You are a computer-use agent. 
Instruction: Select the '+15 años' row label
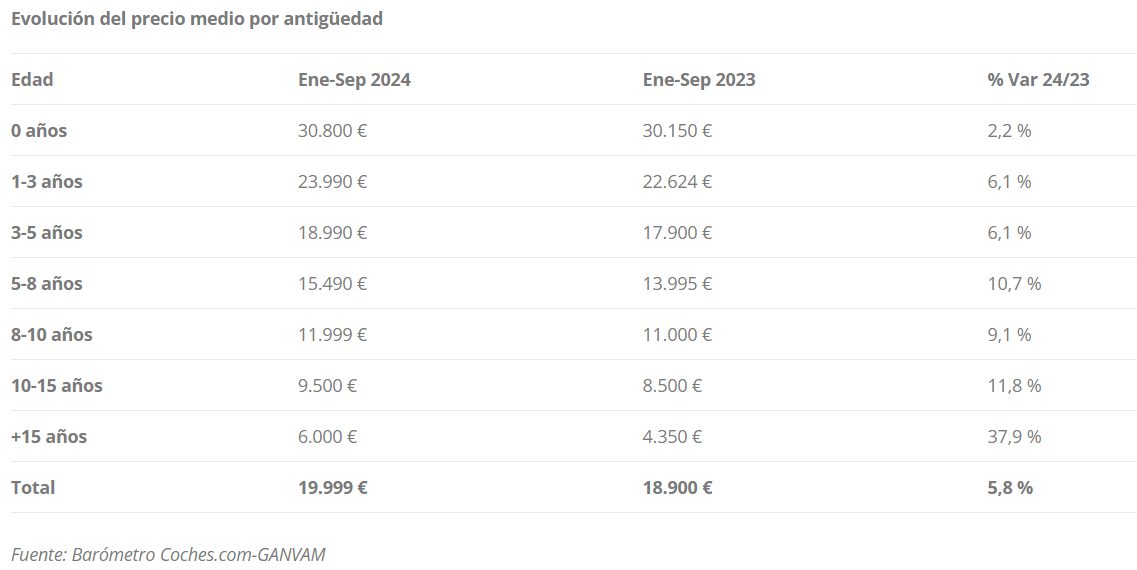49,437
